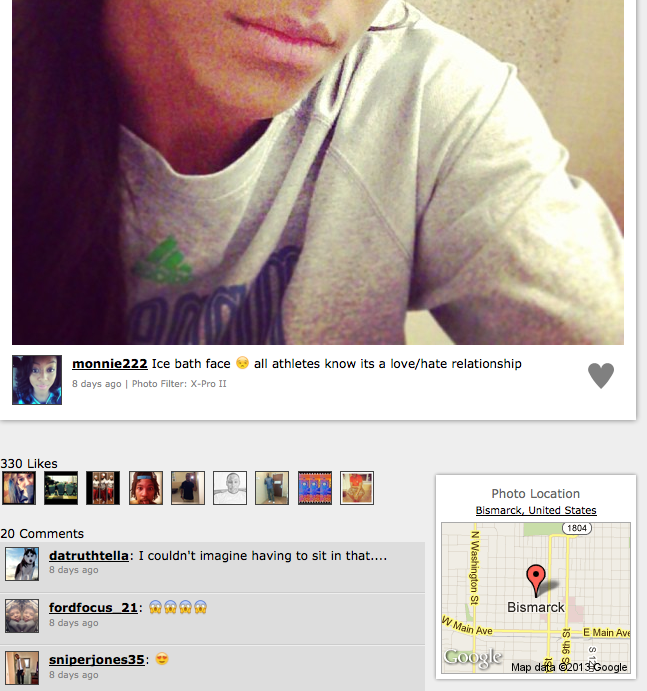Click the red map pin on Bismarck

(x=536, y=580)
